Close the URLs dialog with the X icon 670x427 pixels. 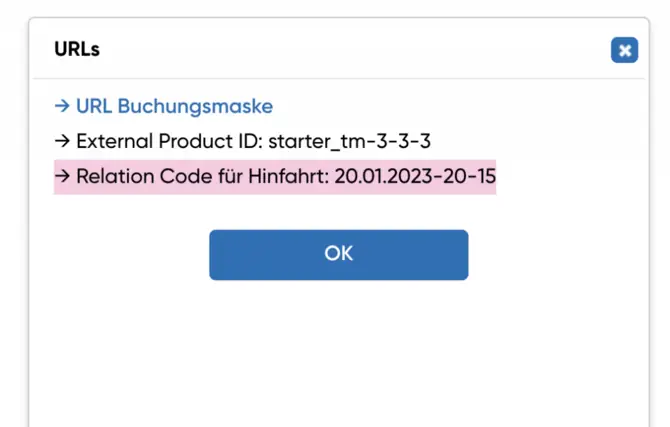click(x=624, y=50)
